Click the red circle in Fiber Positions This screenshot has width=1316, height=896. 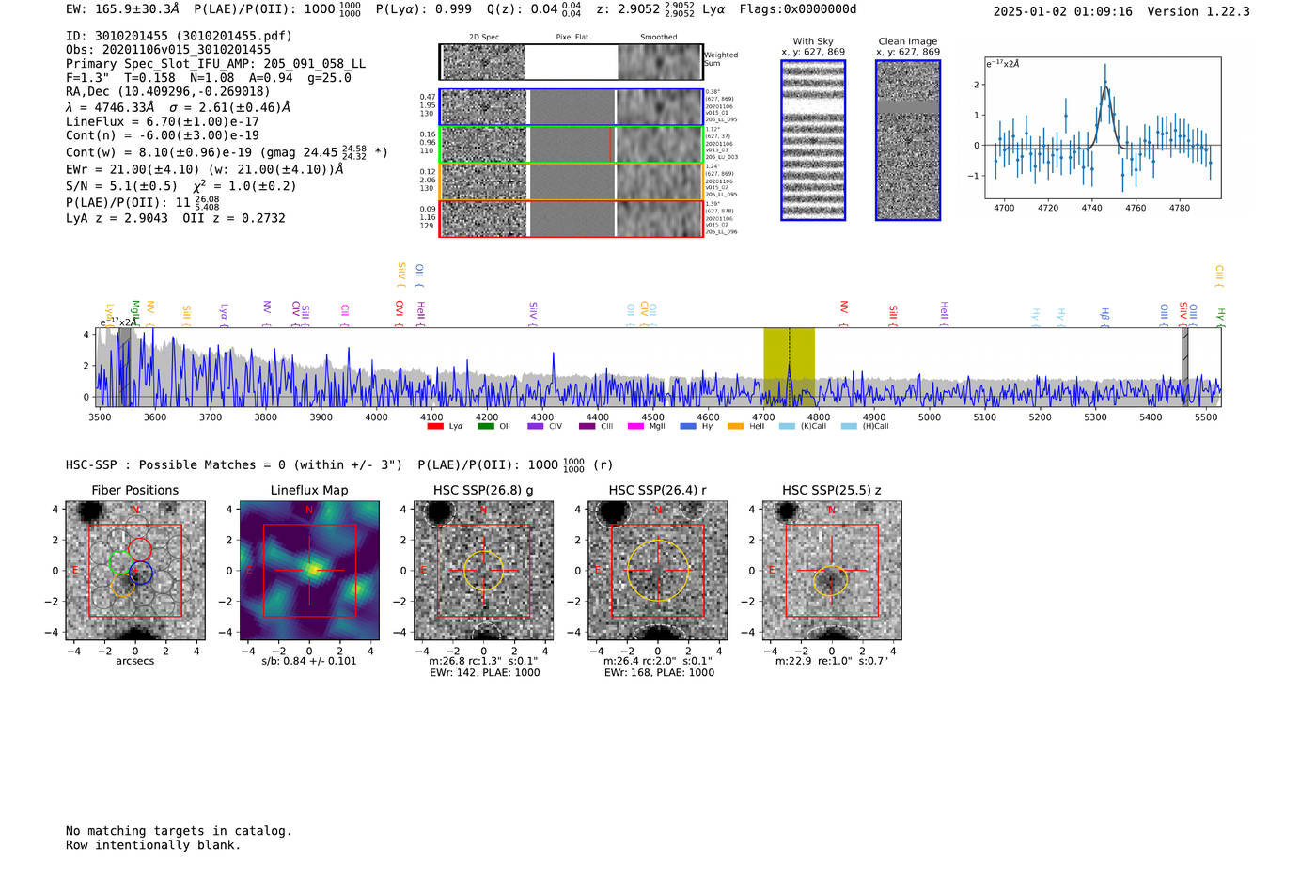(x=139, y=549)
